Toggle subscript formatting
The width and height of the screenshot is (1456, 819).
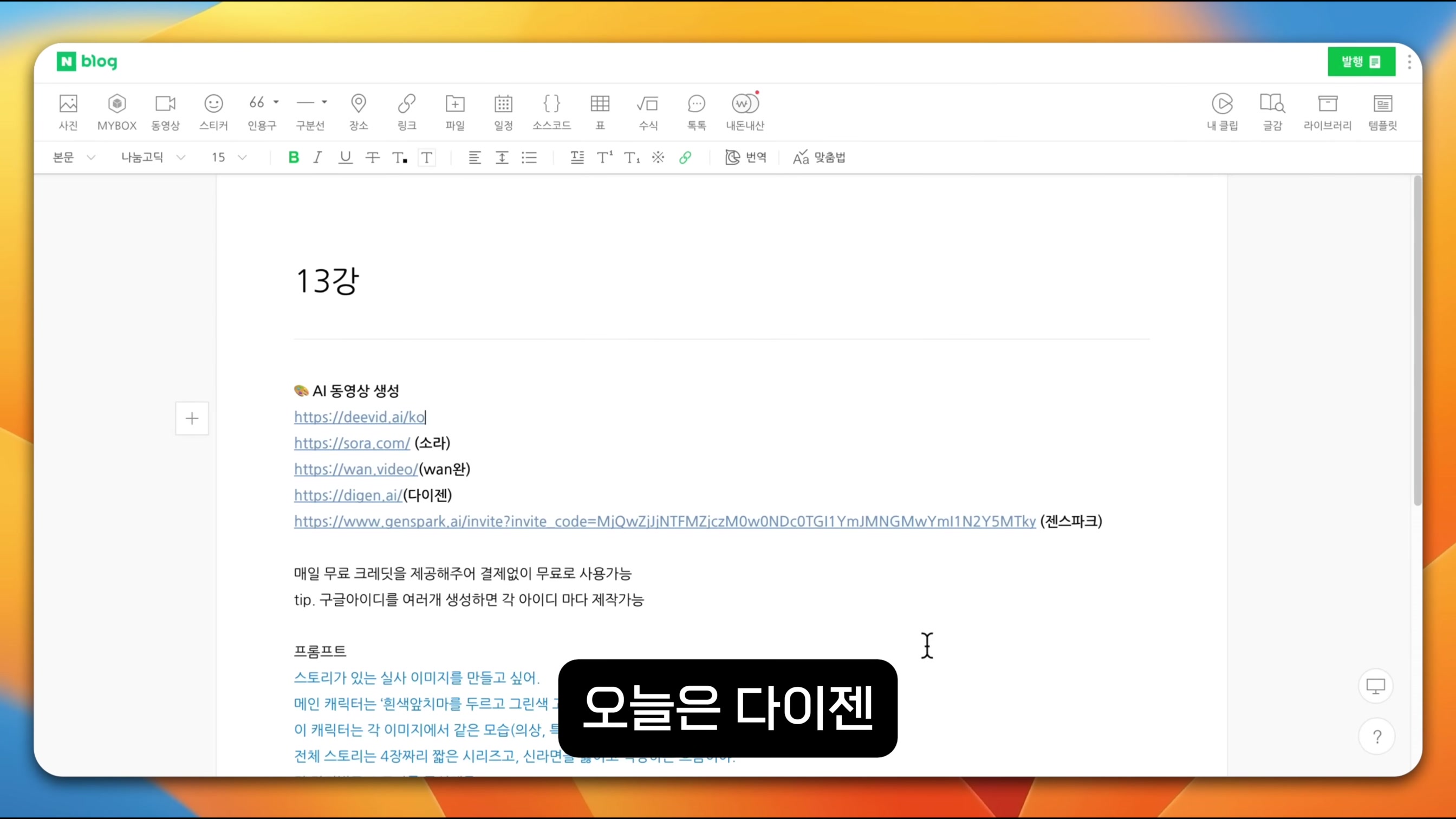[x=632, y=157]
